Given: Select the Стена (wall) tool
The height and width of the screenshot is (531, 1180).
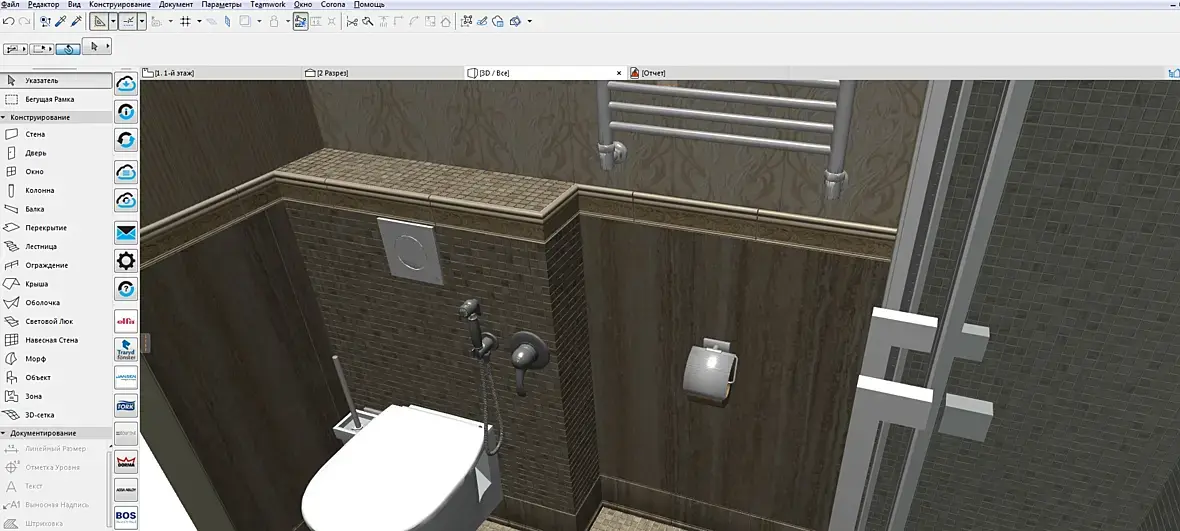Looking at the screenshot, I should 56,134.
